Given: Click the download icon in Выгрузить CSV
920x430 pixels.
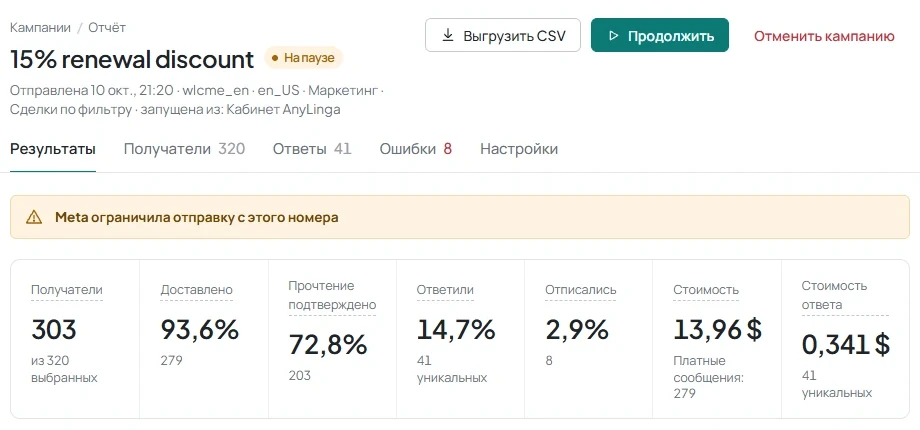Looking at the screenshot, I should tap(448, 35).
